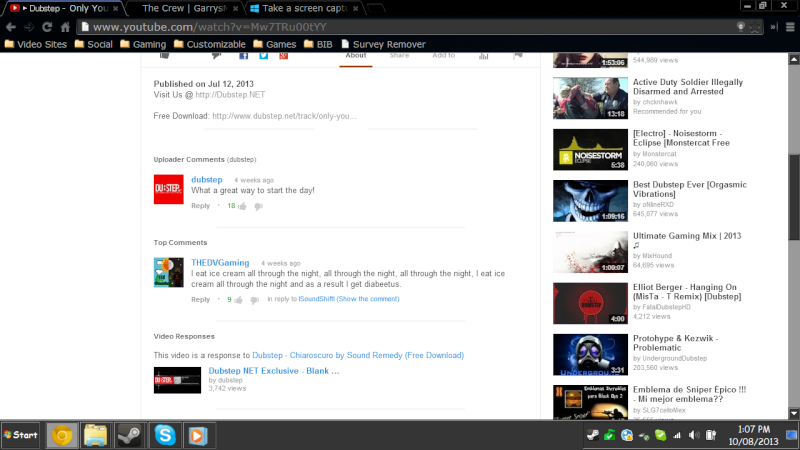This screenshot has width=800, height=450.
Task: Open Social bookmarks folder
Action: pos(93,44)
